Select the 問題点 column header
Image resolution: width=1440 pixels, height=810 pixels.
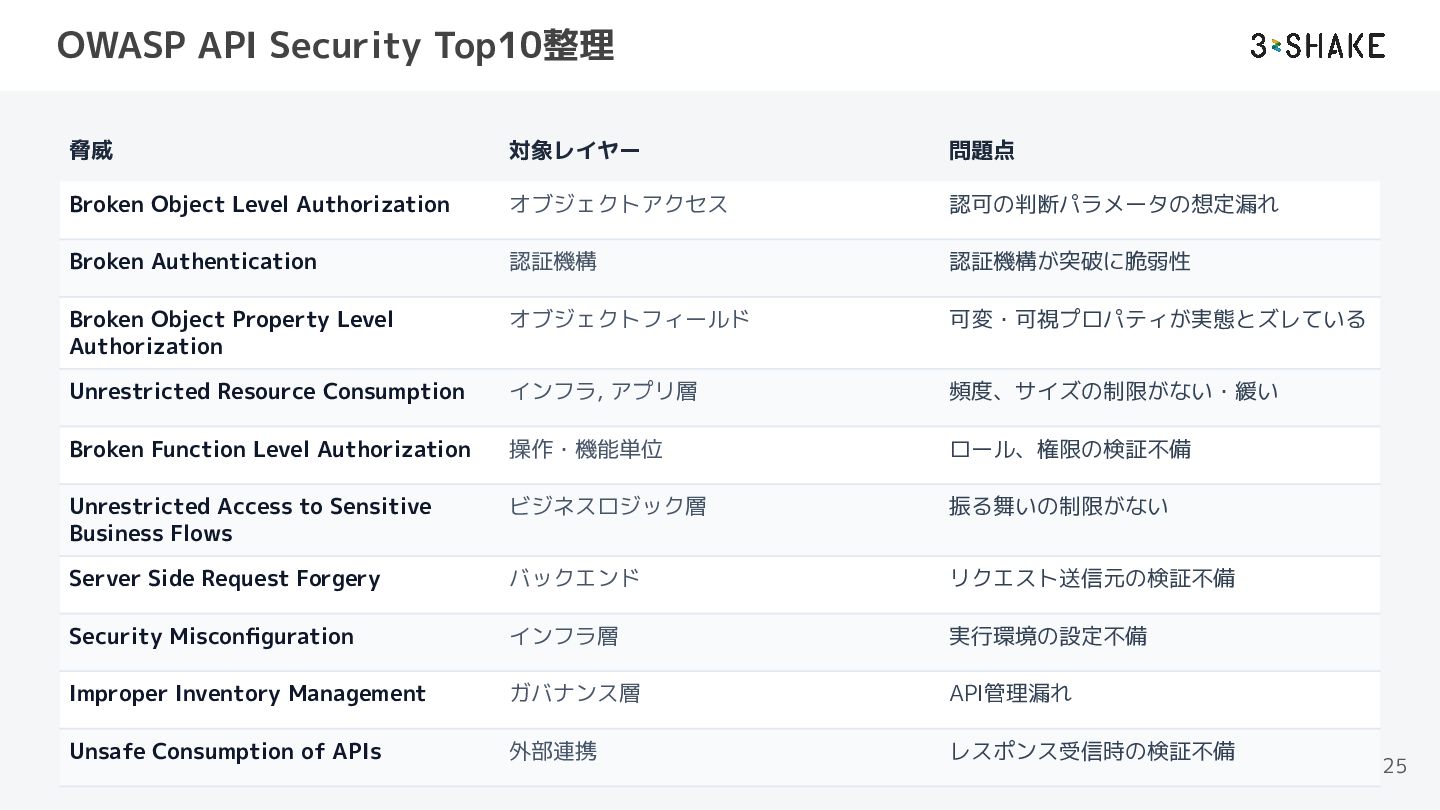[981, 150]
